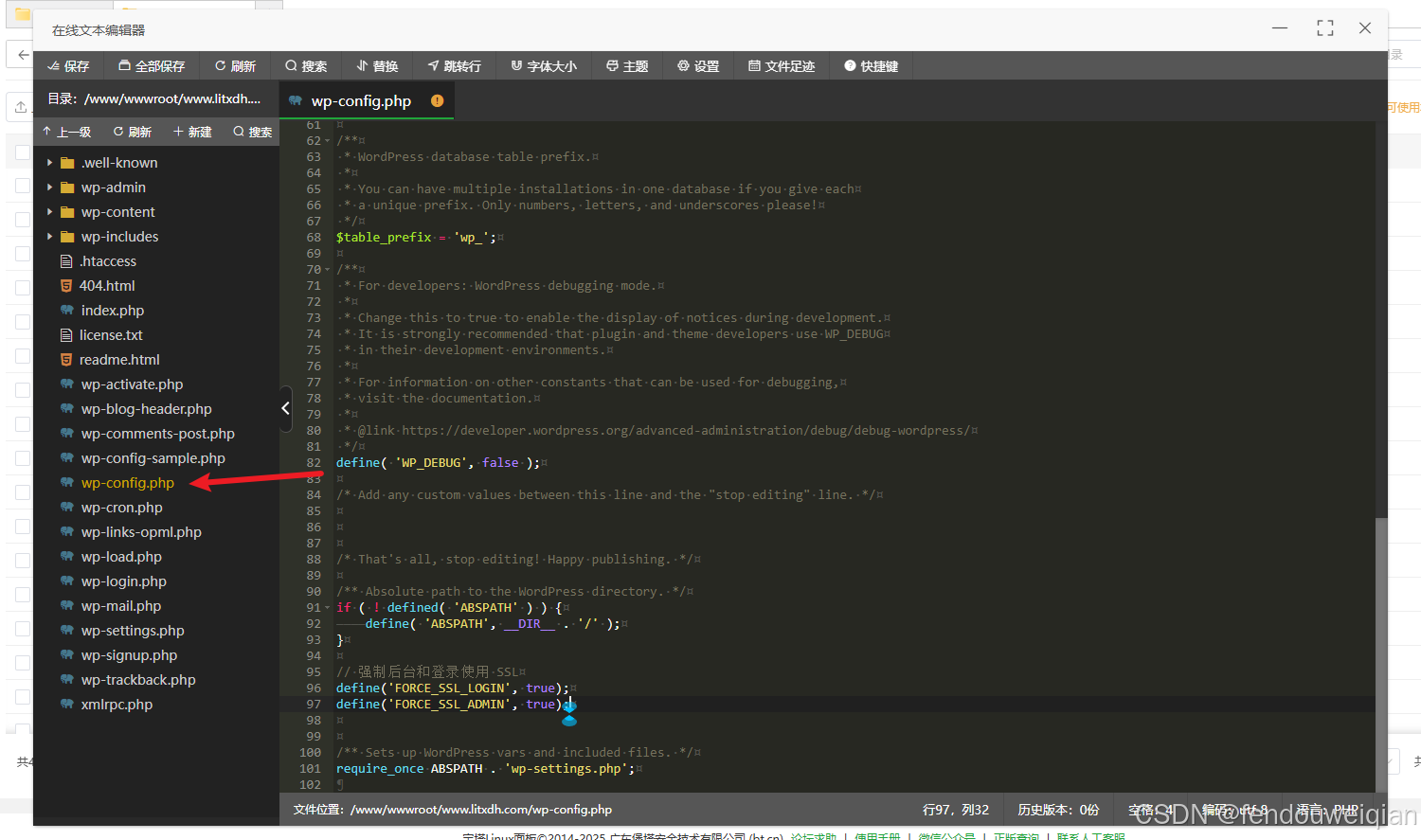
Task: Click the wp-content folder icon
Action: click(x=67, y=212)
